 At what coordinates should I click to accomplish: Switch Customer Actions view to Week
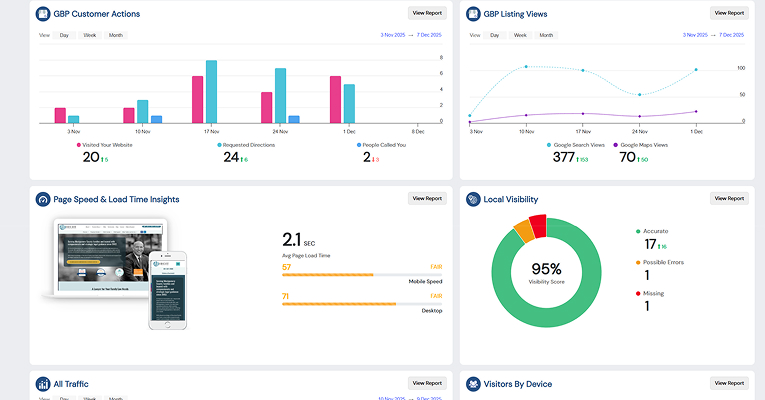(x=90, y=35)
